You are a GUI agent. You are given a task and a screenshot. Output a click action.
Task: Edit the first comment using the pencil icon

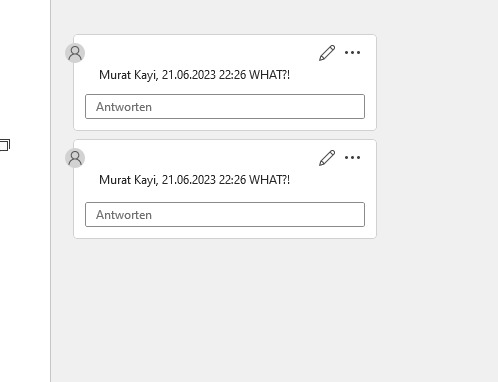[x=327, y=53]
